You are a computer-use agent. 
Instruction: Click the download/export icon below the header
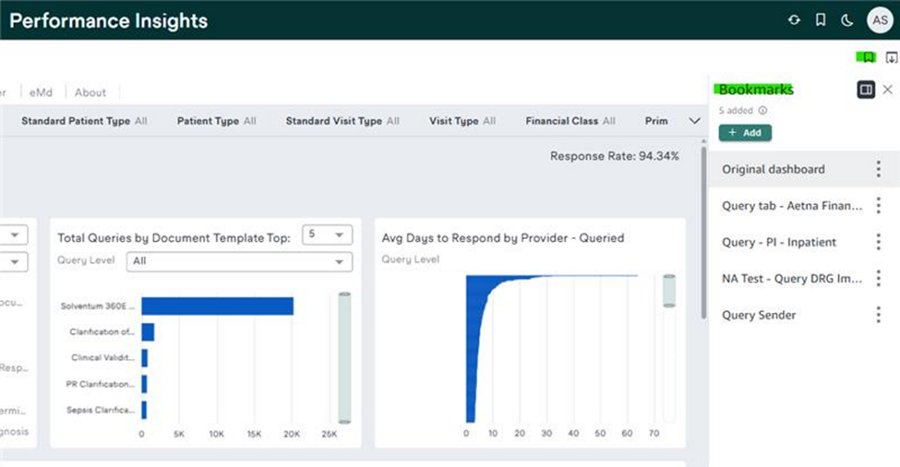point(891,57)
